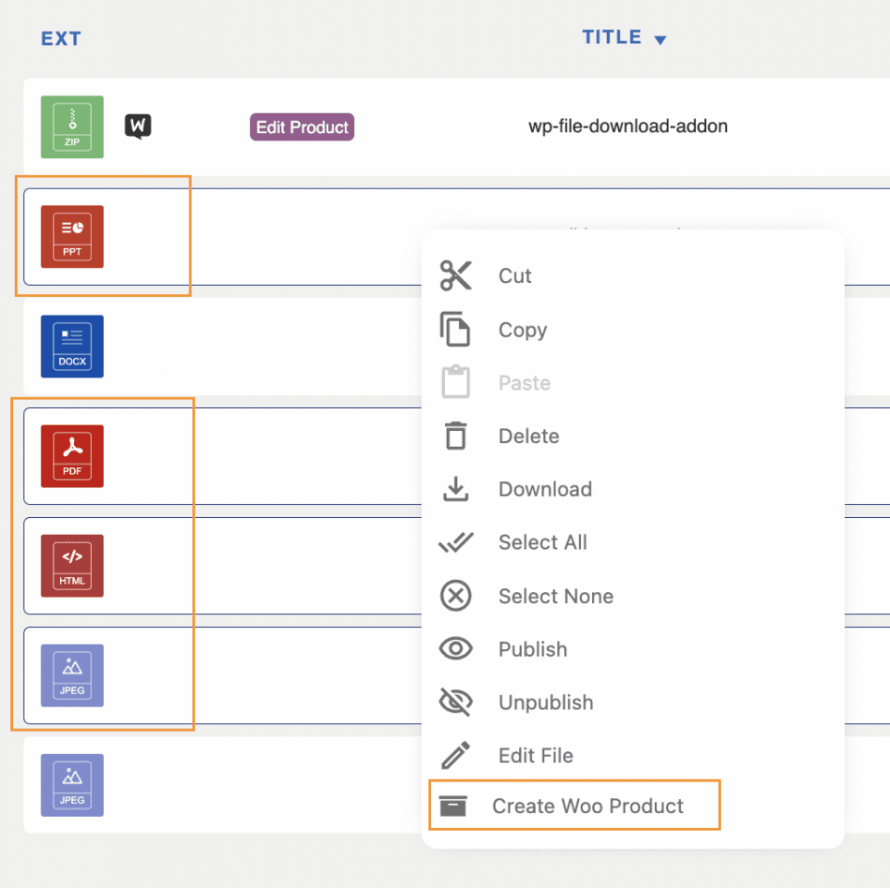The height and width of the screenshot is (888, 890).
Task: Choose Copy from the context menu
Action: (522, 330)
